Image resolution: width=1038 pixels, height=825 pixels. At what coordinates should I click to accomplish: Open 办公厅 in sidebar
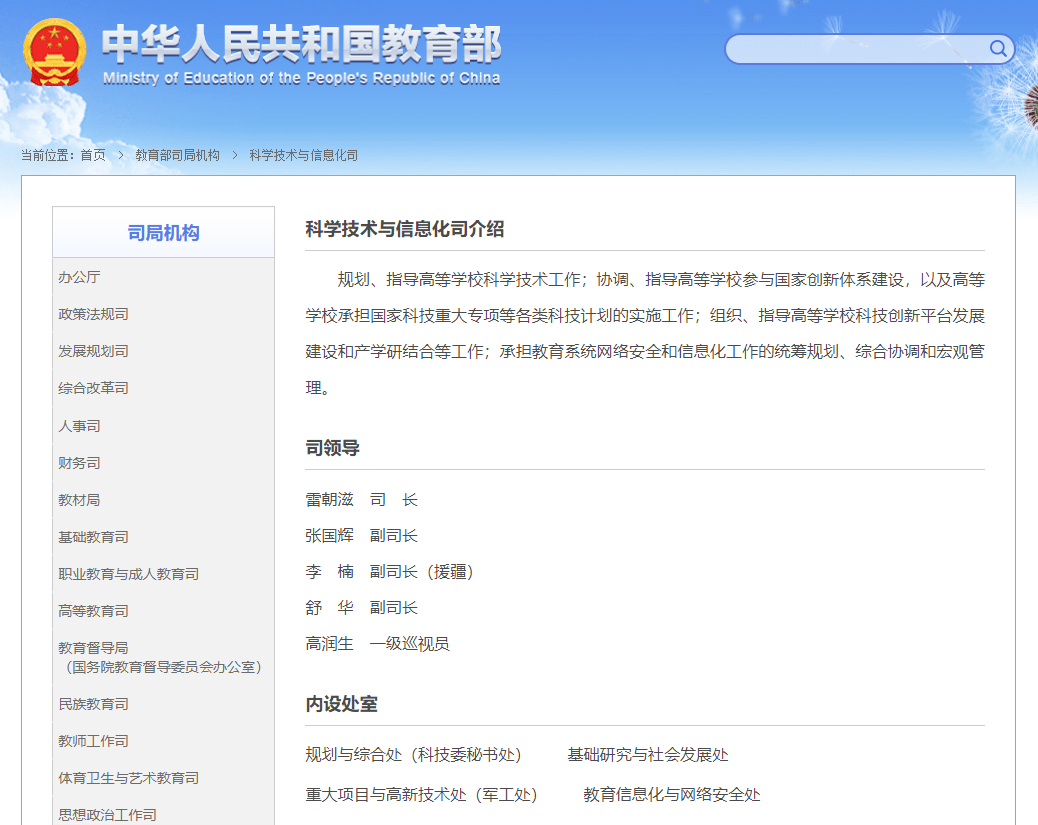(x=79, y=277)
